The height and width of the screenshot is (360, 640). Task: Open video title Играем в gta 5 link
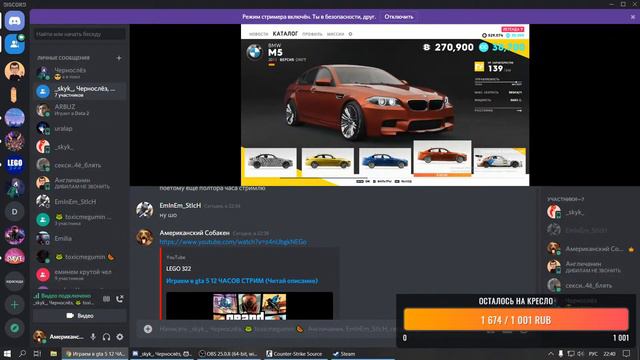[242, 281]
